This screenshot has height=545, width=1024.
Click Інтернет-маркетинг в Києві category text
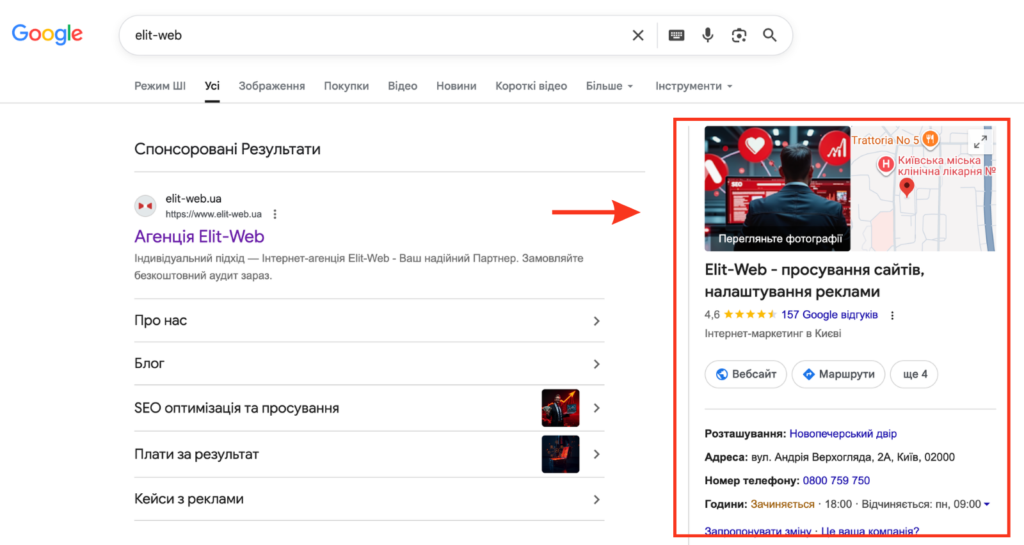[773, 334]
